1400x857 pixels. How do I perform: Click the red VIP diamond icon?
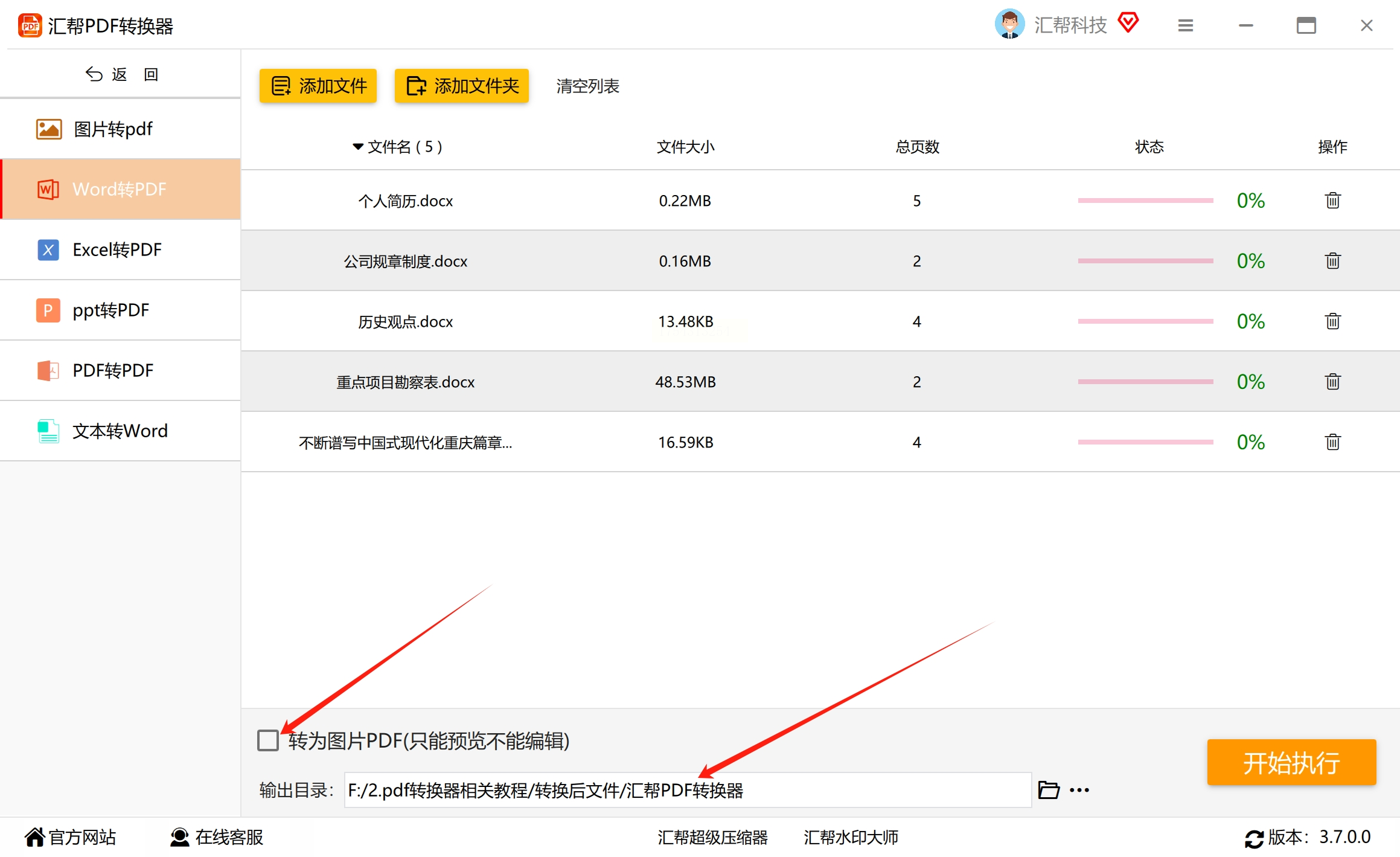[x=1128, y=23]
